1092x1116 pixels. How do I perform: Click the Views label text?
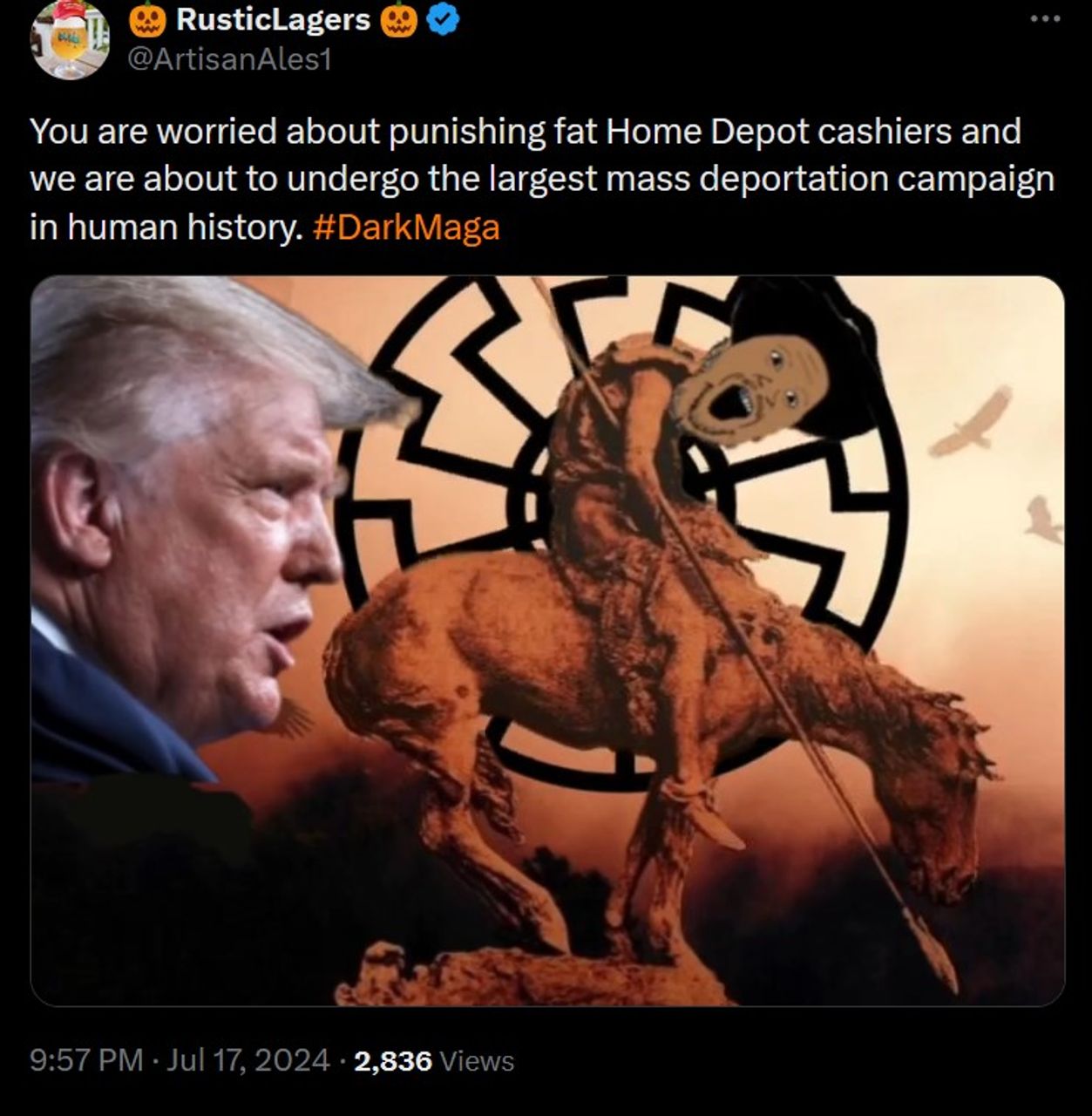pyautogui.click(x=477, y=1060)
